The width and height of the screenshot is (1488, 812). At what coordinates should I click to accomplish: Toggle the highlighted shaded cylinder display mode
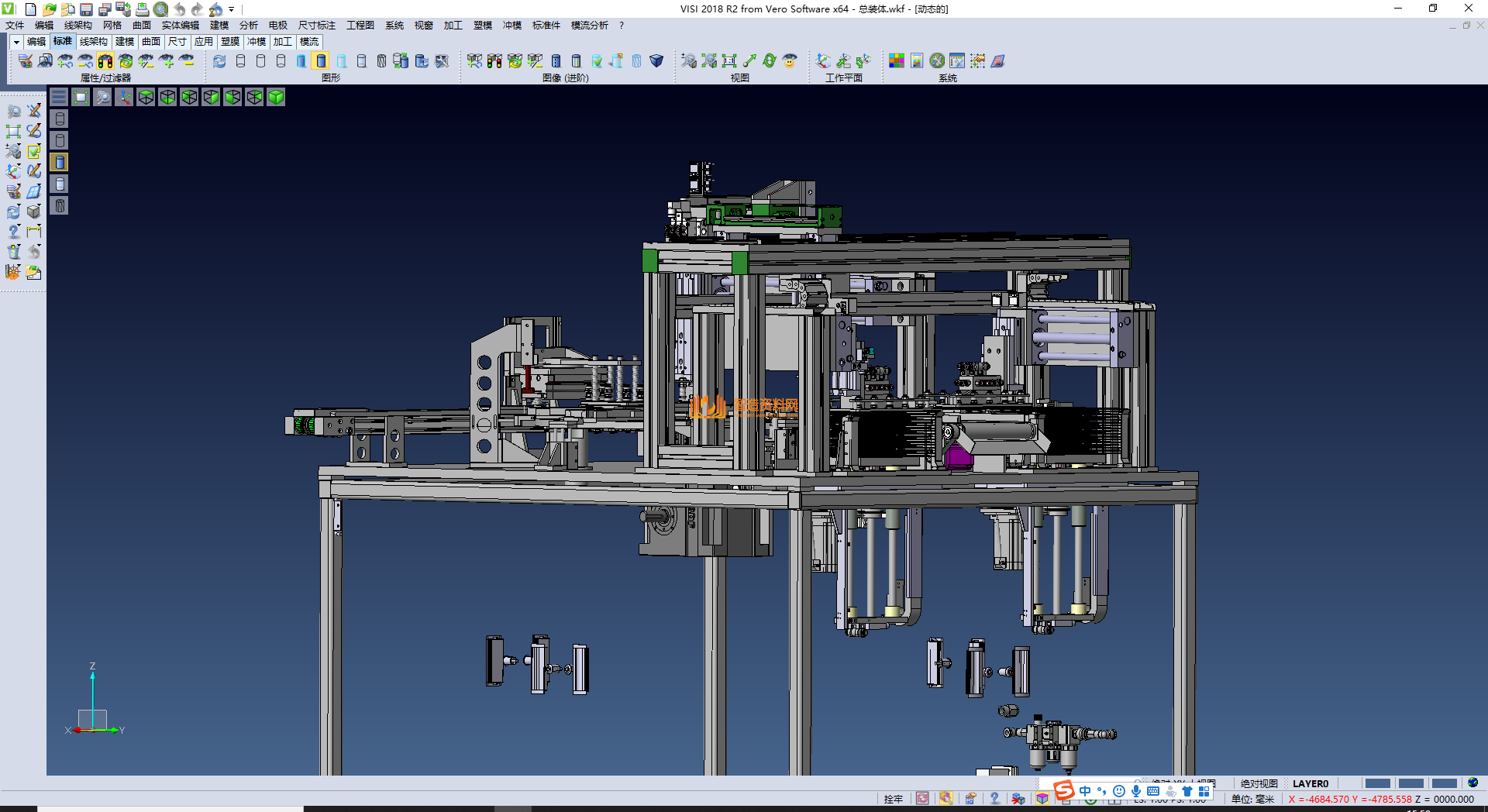point(321,60)
